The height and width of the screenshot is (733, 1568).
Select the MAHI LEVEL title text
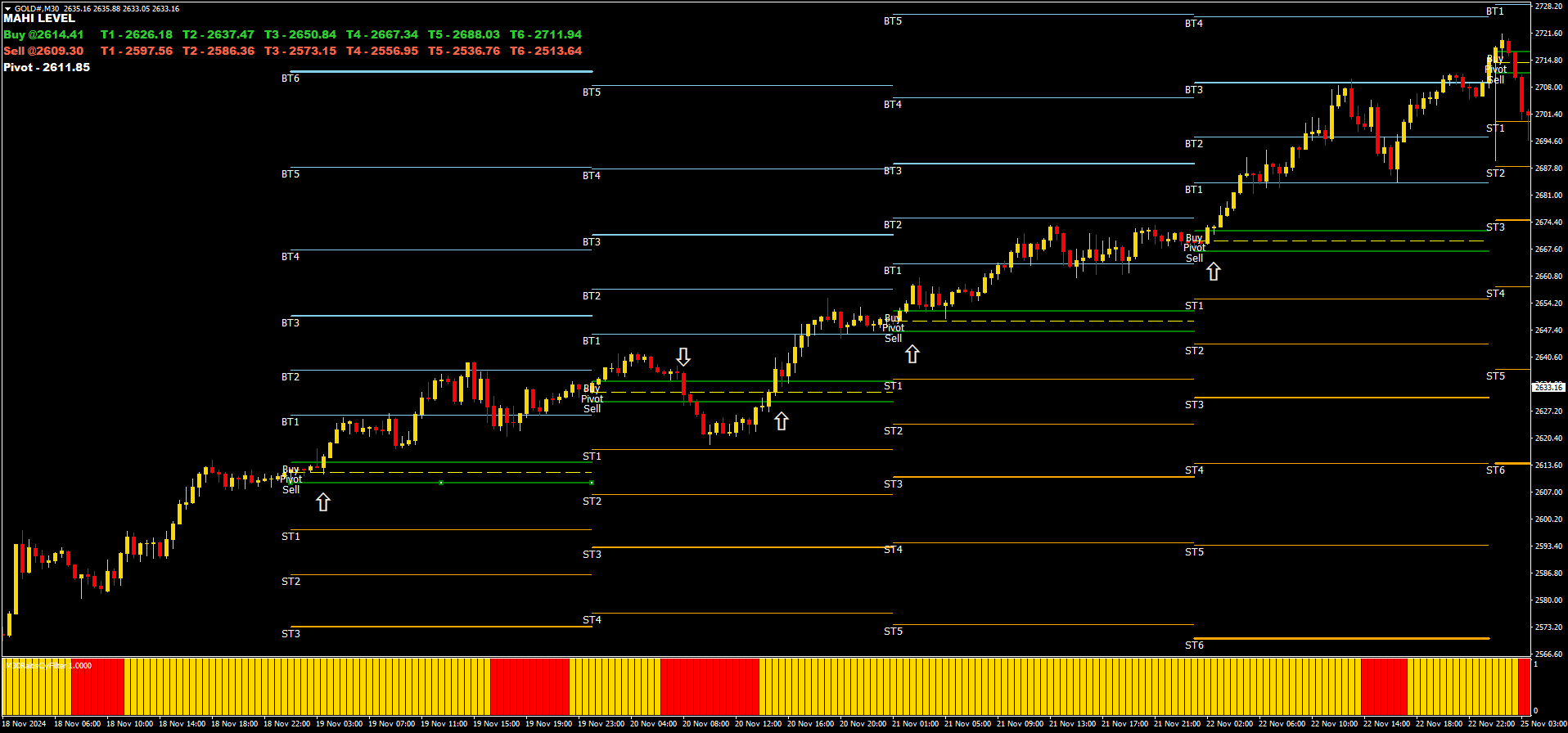point(39,18)
